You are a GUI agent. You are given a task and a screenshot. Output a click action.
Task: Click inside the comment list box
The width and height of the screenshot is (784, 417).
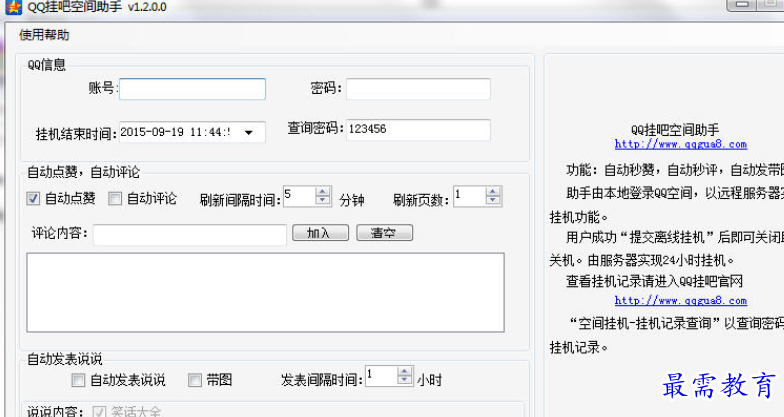click(266, 292)
